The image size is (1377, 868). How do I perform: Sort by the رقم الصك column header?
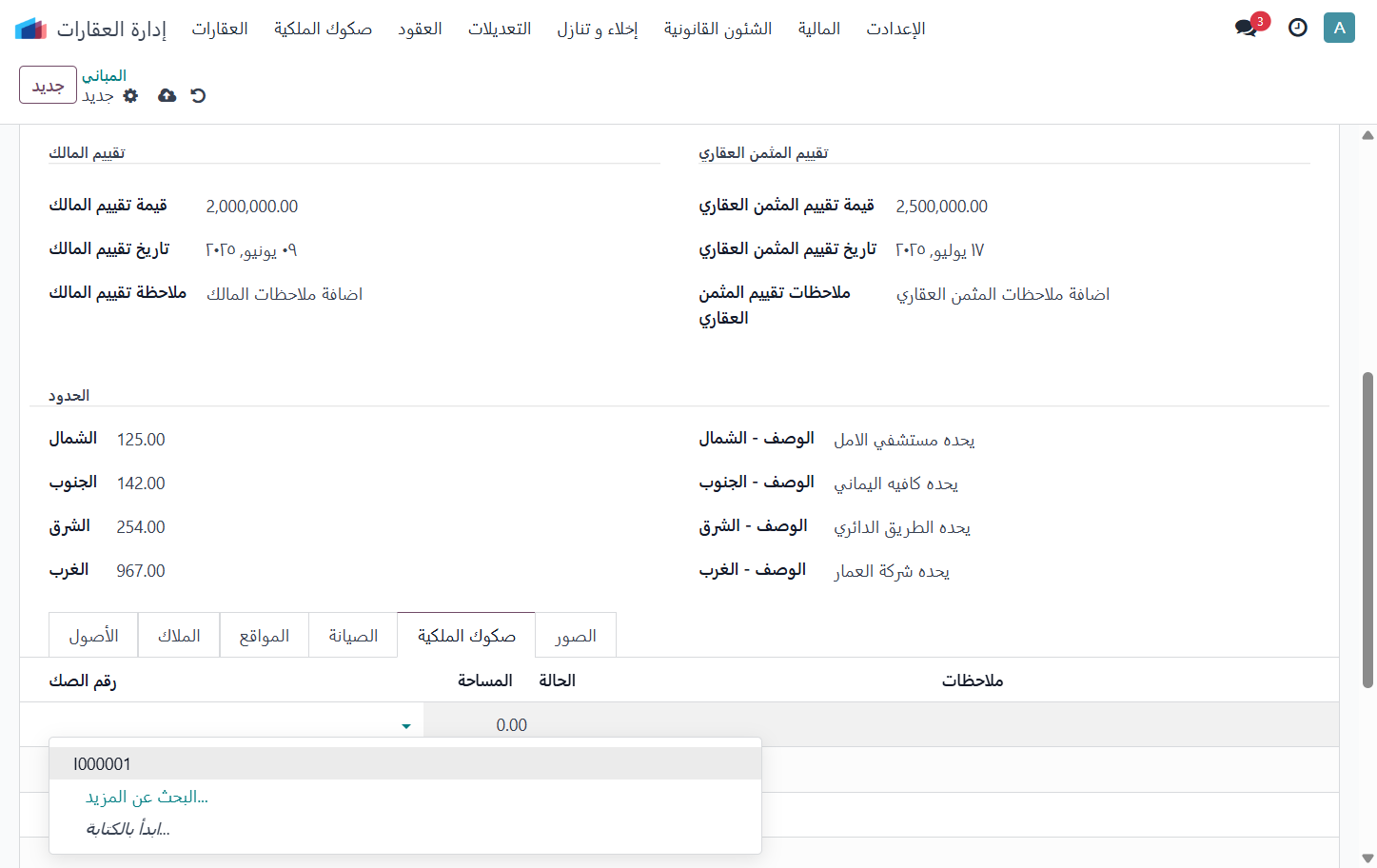click(83, 681)
